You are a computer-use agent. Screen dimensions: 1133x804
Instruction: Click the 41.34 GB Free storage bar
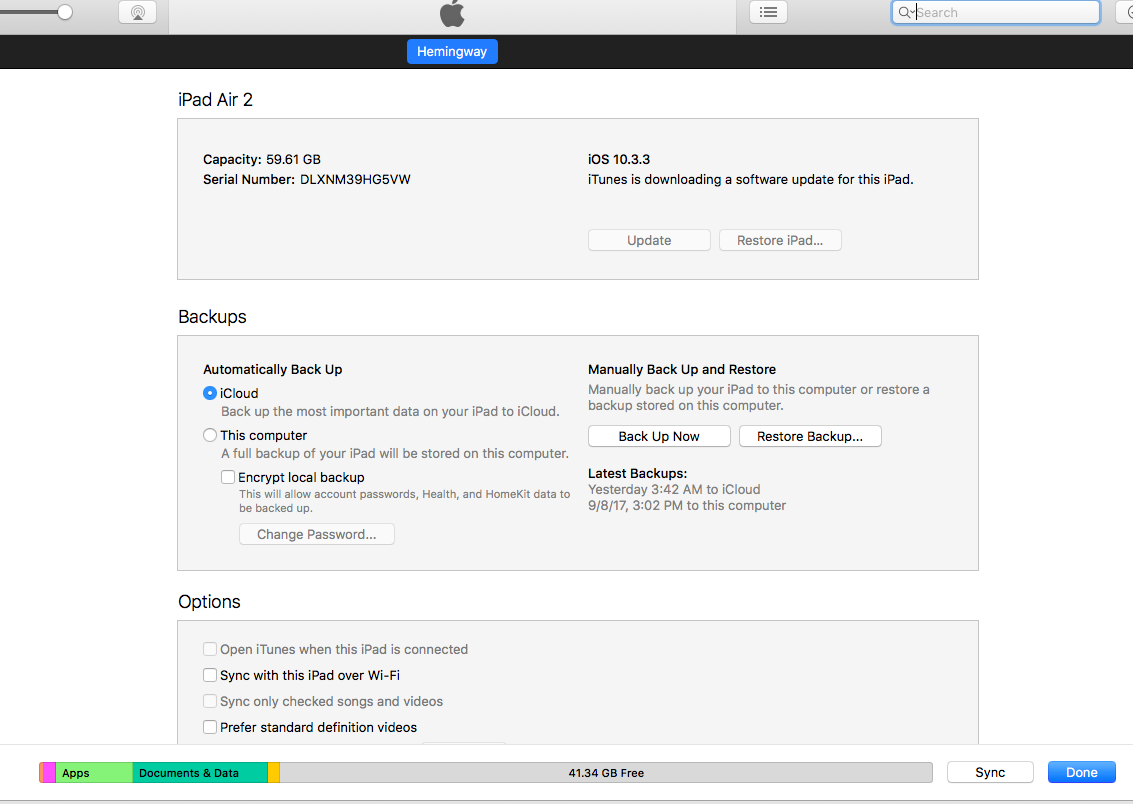click(606, 773)
